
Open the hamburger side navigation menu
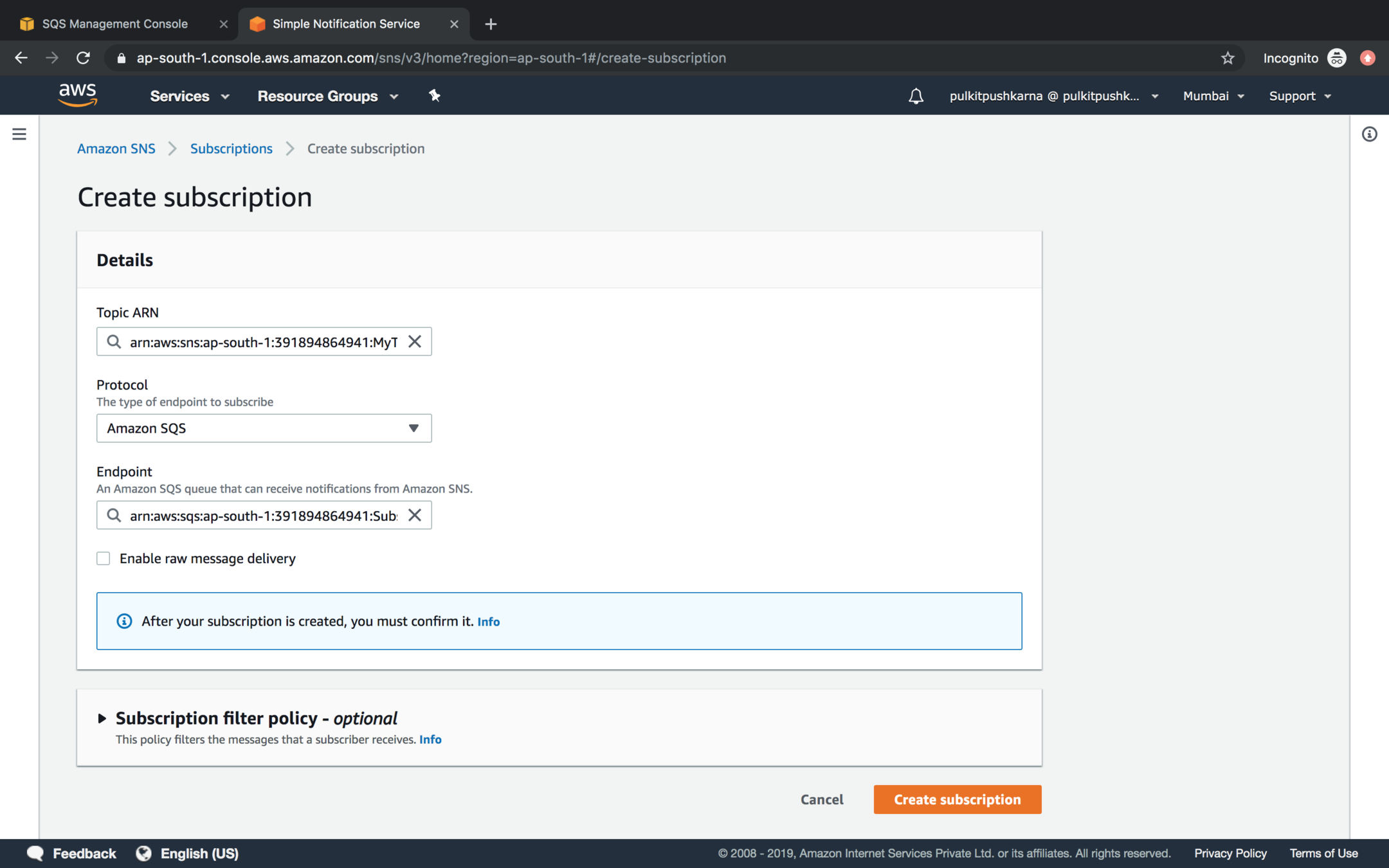[19, 134]
